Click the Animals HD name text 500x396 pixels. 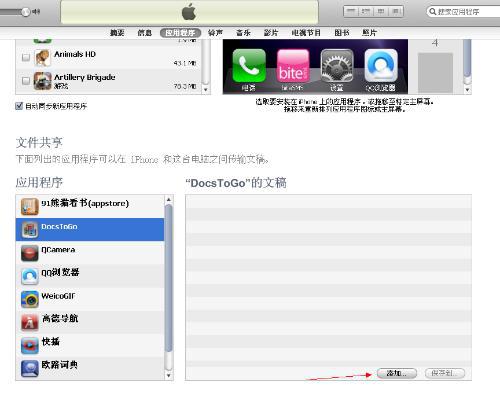(x=75, y=54)
